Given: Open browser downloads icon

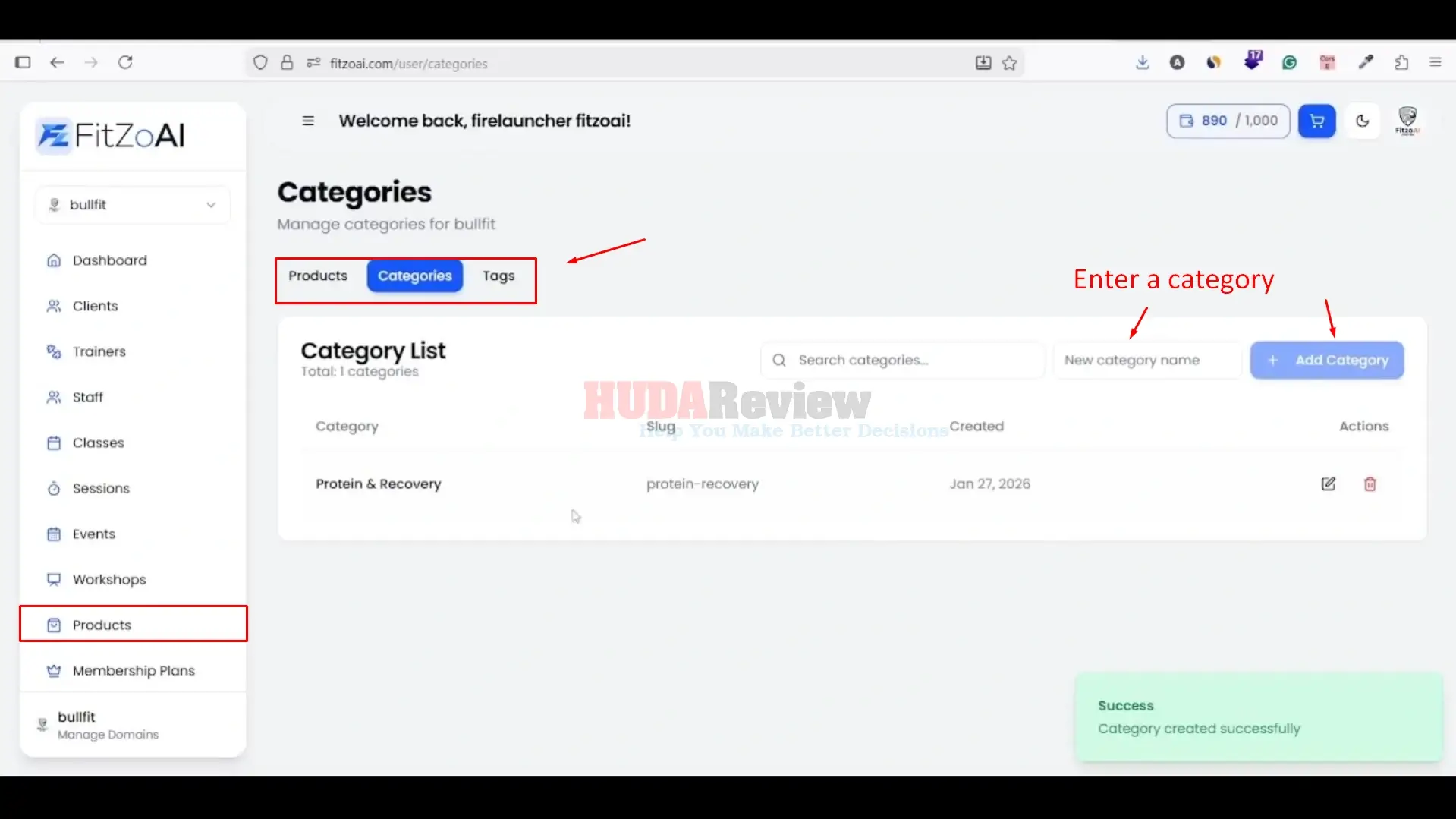Looking at the screenshot, I should 1143,62.
